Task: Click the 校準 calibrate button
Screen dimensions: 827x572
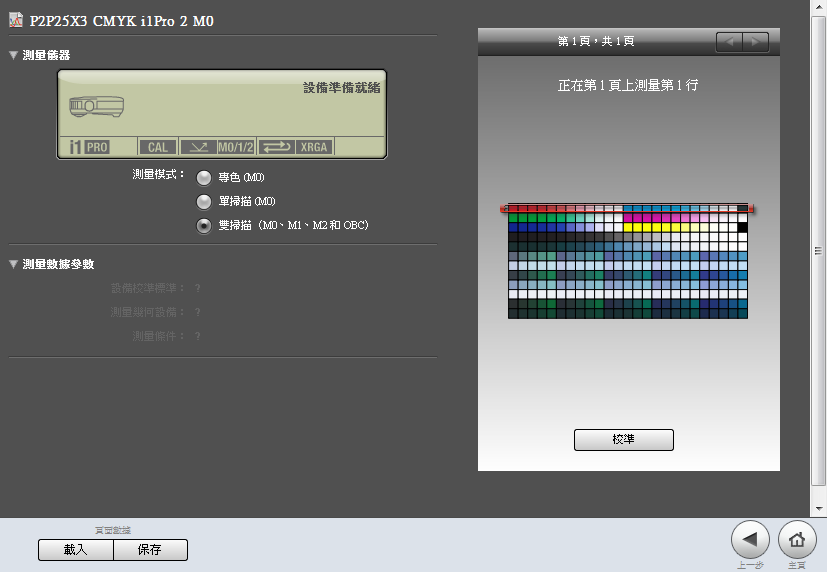Action: click(623, 440)
